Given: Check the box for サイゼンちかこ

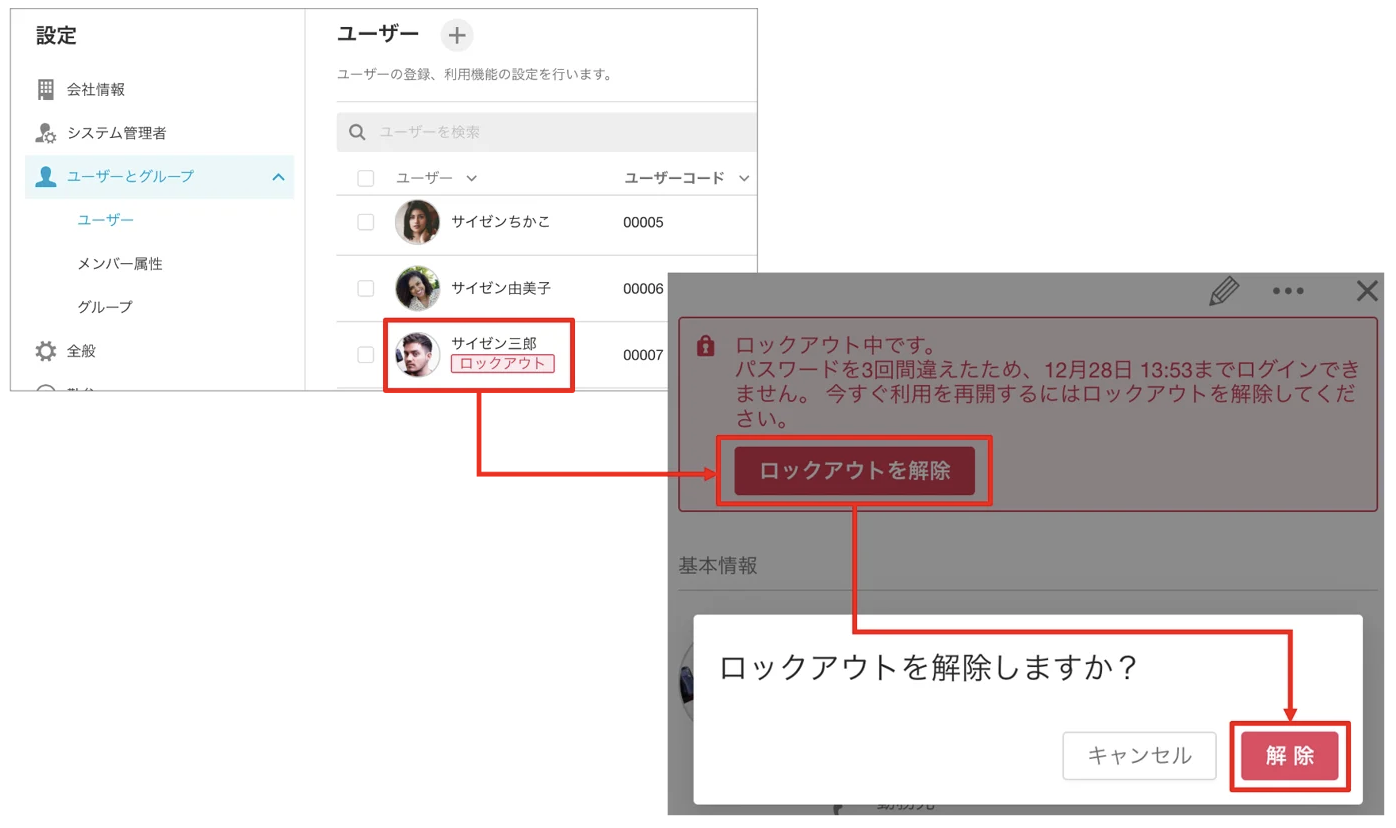Looking at the screenshot, I should tap(366, 222).
